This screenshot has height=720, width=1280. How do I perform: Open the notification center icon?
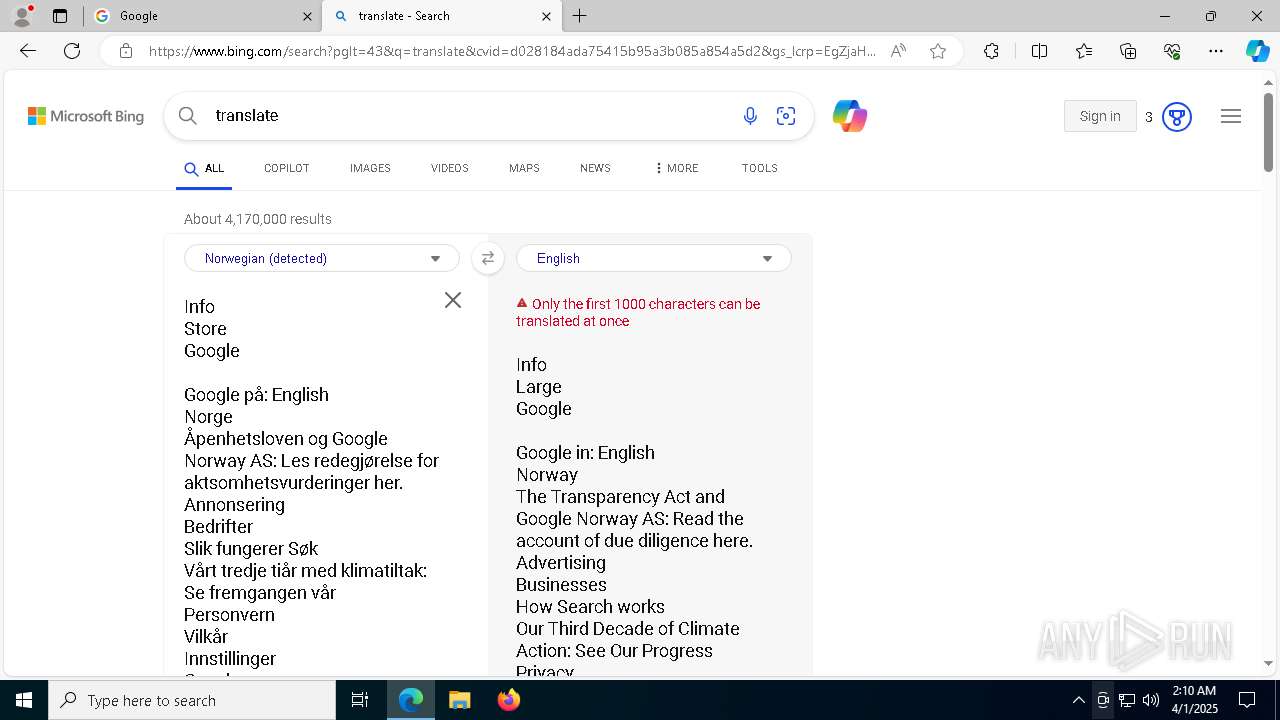[1247, 700]
